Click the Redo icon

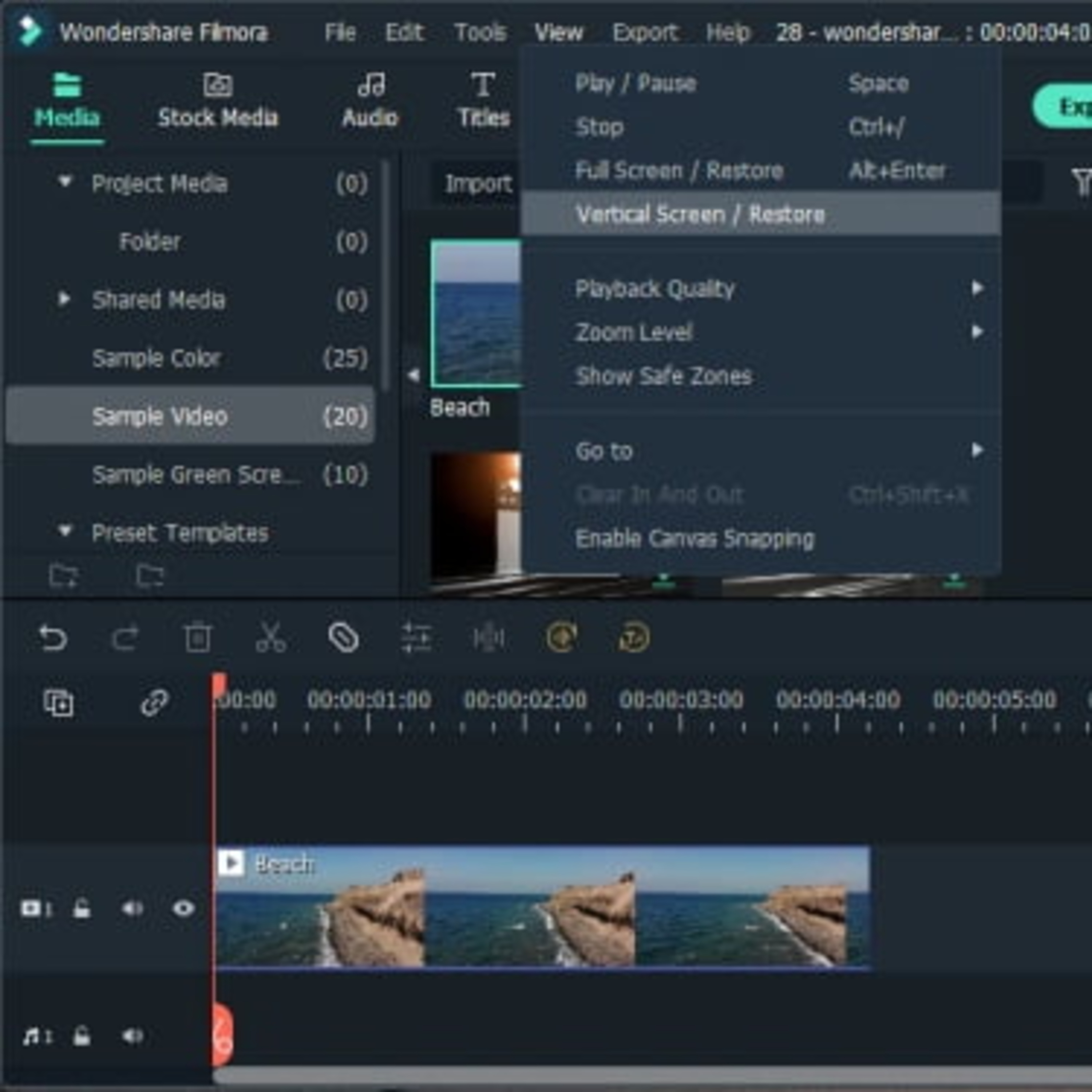click(125, 638)
